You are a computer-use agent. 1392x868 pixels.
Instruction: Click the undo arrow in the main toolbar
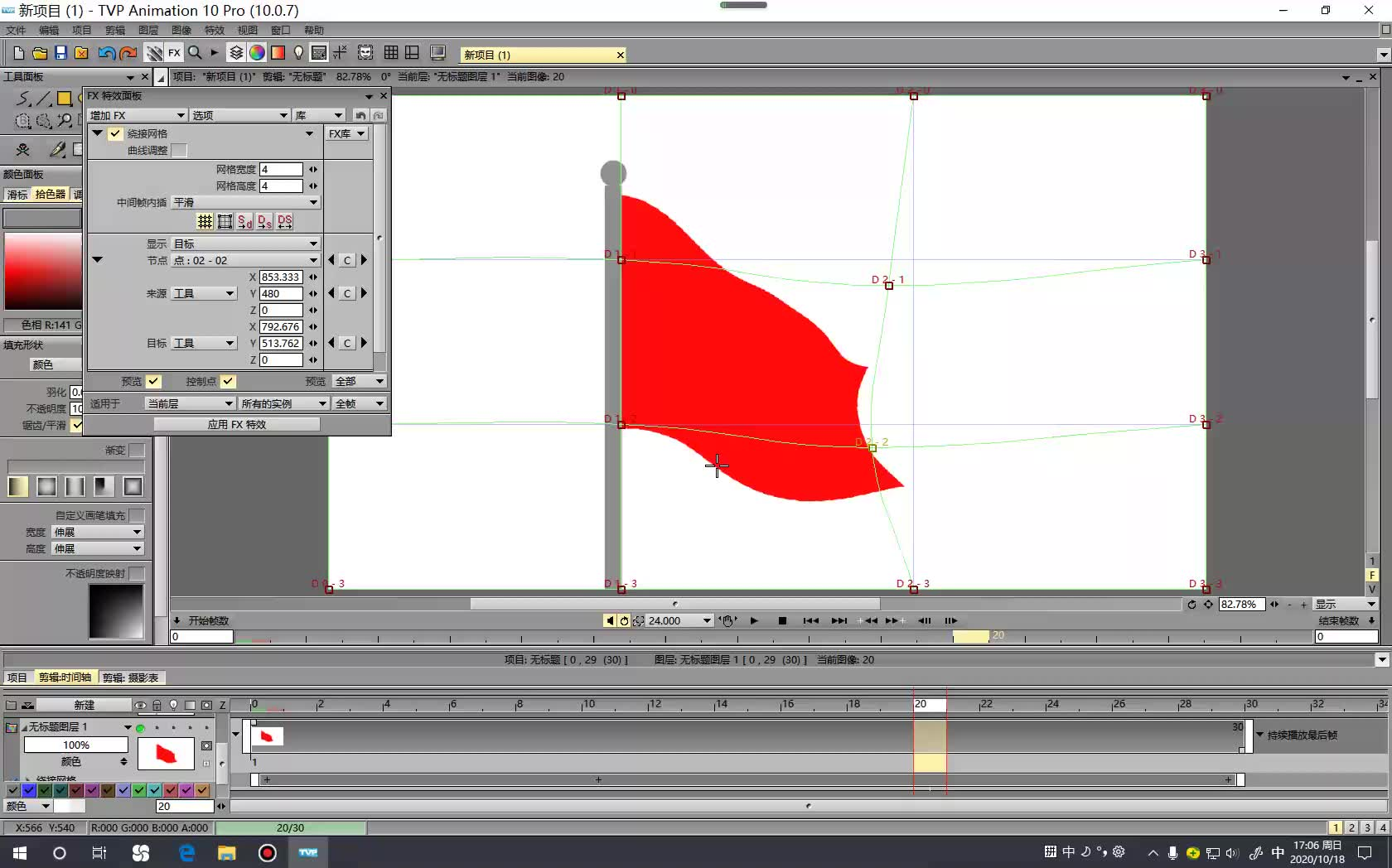coord(106,53)
